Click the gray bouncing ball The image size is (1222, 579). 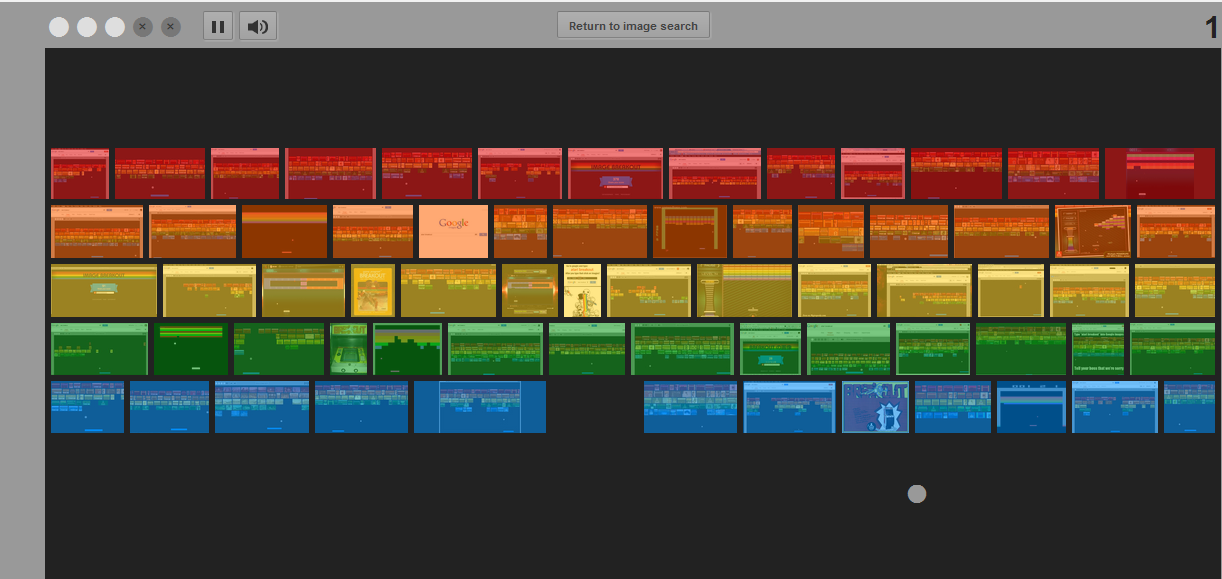(916, 493)
